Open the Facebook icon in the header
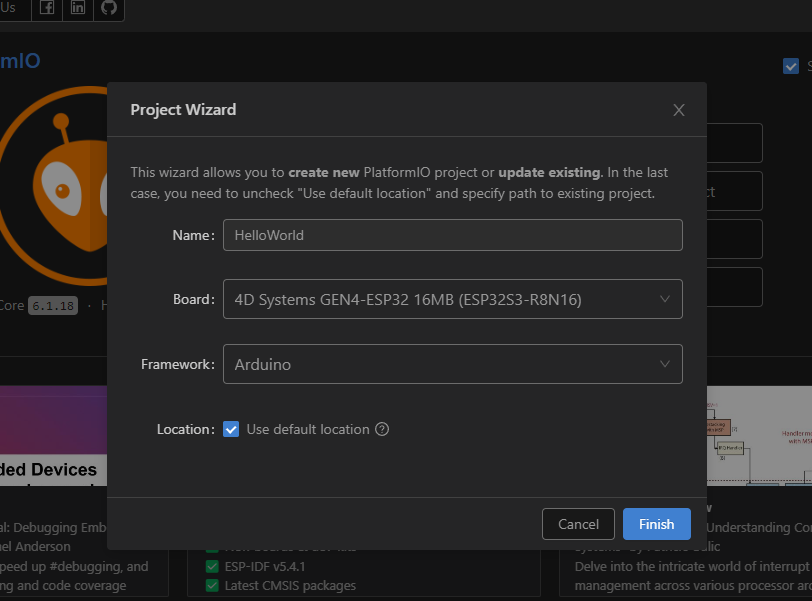Screen dimensions: 812x601 click(x=47, y=7)
